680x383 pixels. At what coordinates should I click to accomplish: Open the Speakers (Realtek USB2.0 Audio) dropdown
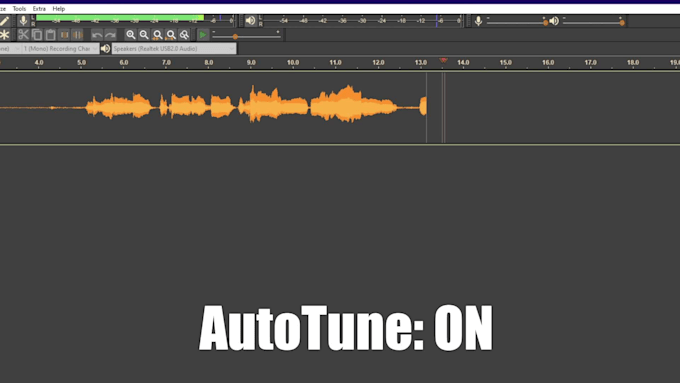pyautogui.click(x=174, y=49)
